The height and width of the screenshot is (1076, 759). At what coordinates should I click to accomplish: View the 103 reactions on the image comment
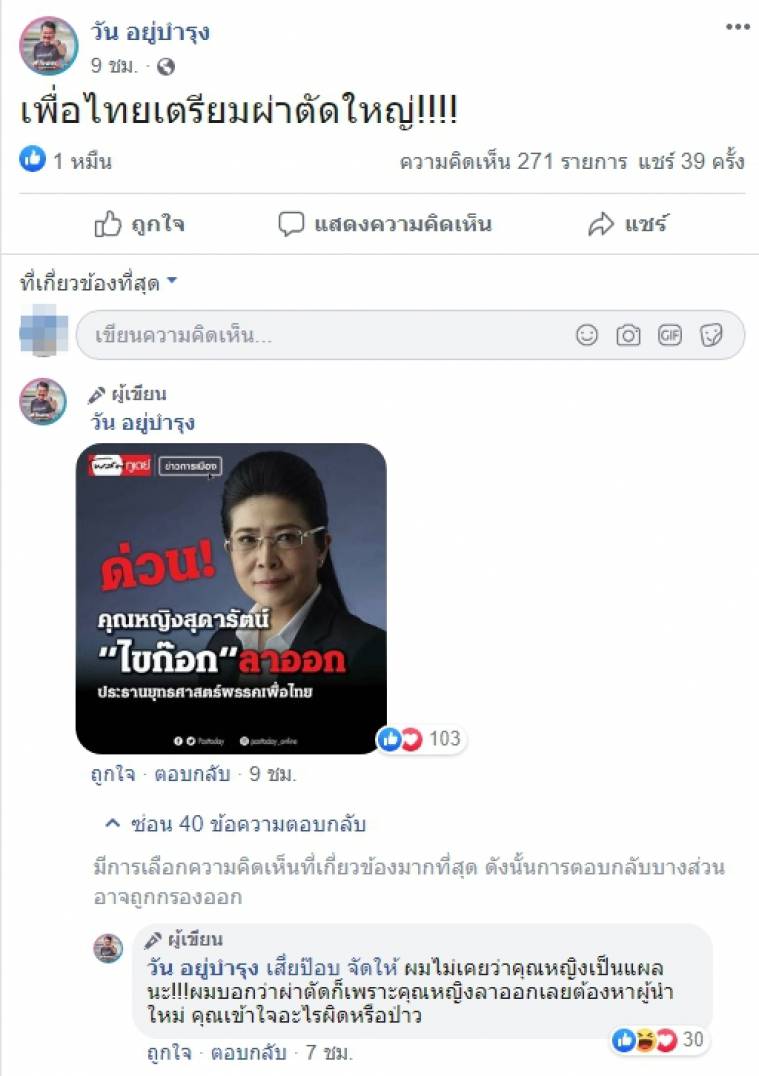(421, 739)
